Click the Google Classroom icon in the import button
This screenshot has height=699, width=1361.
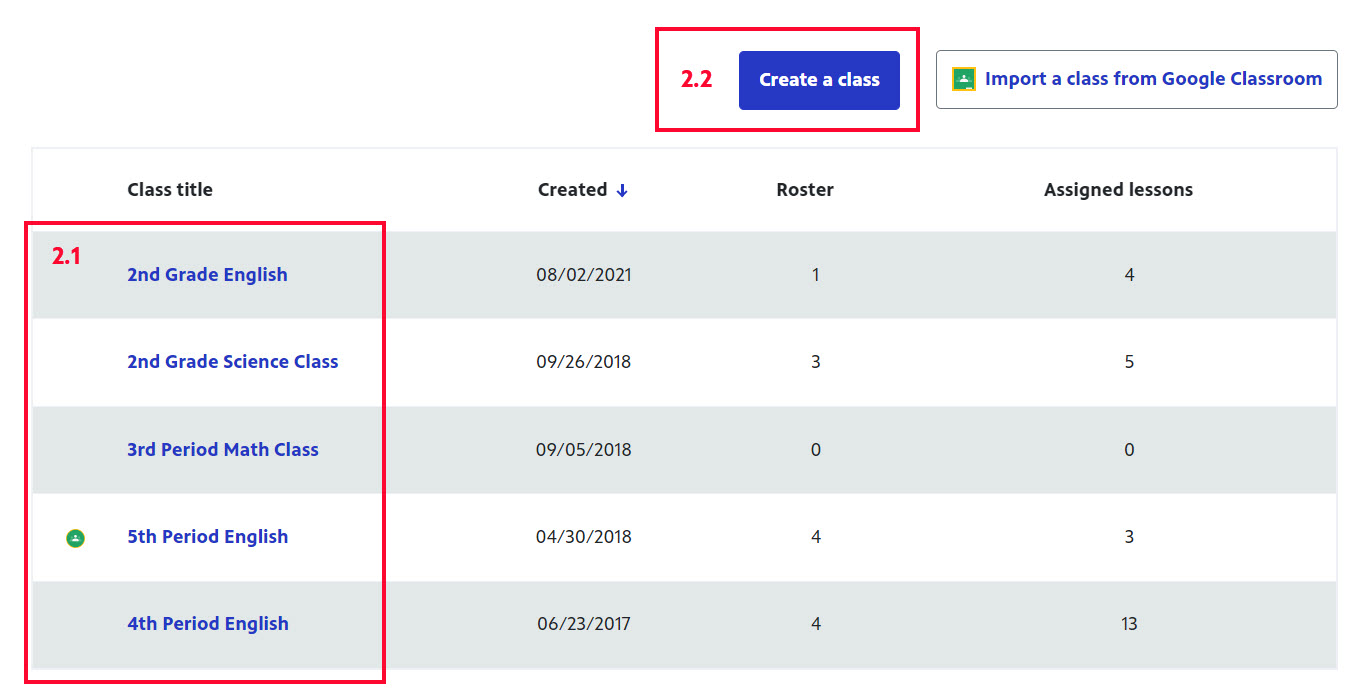[963, 79]
